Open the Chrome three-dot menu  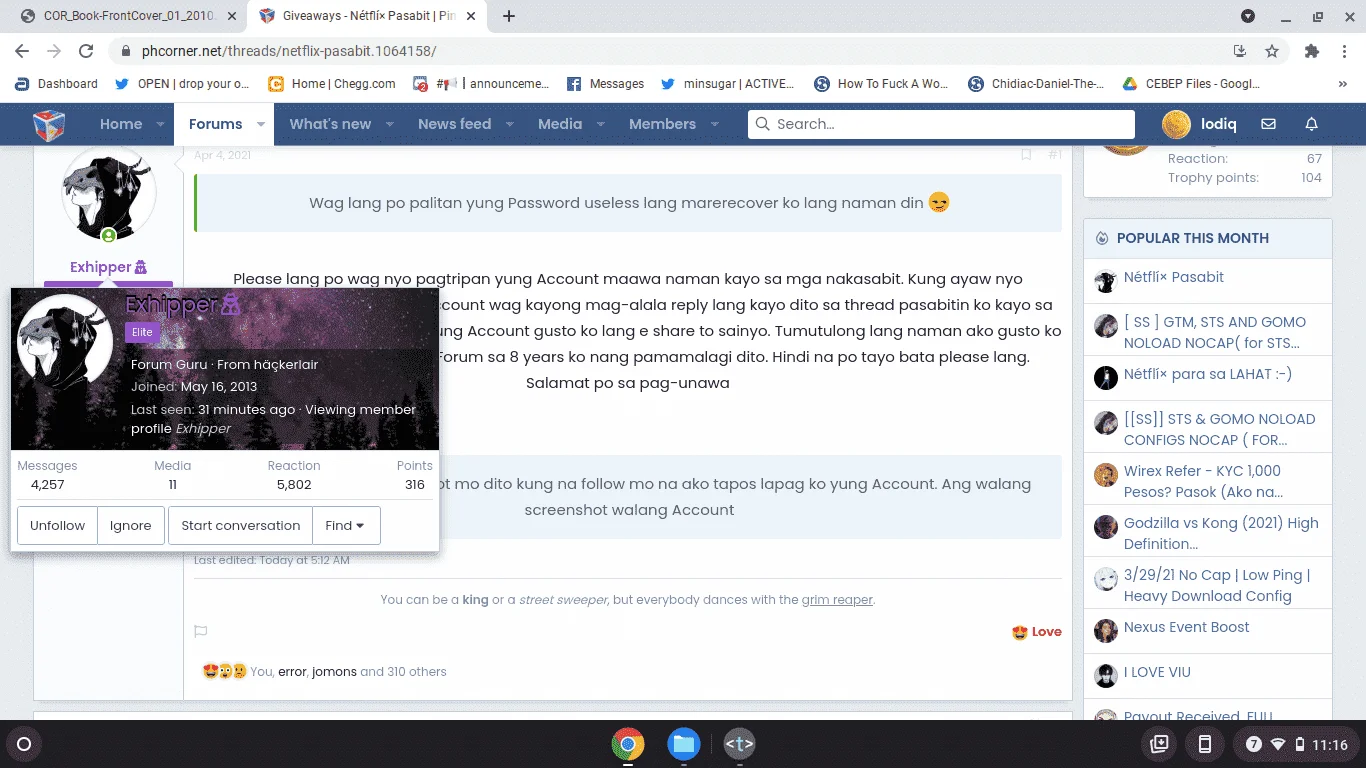(x=1345, y=51)
